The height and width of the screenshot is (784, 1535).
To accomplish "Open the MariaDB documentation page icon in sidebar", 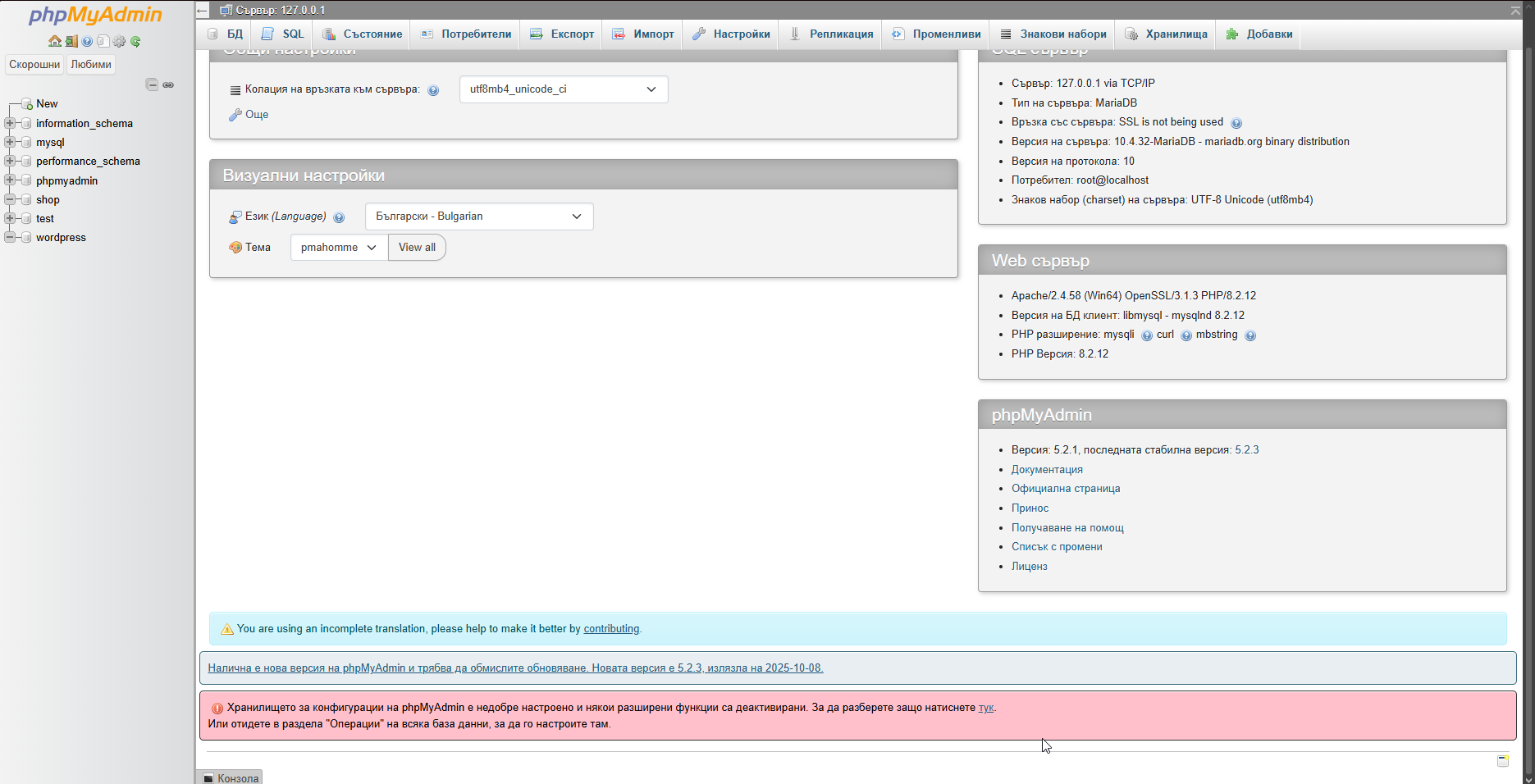I will click(x=103, y=41).
